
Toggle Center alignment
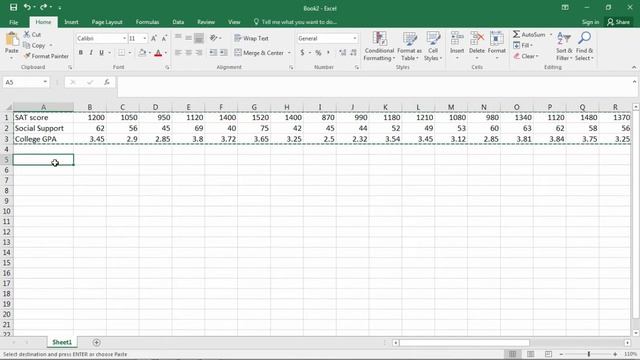(x=189, y=53)
